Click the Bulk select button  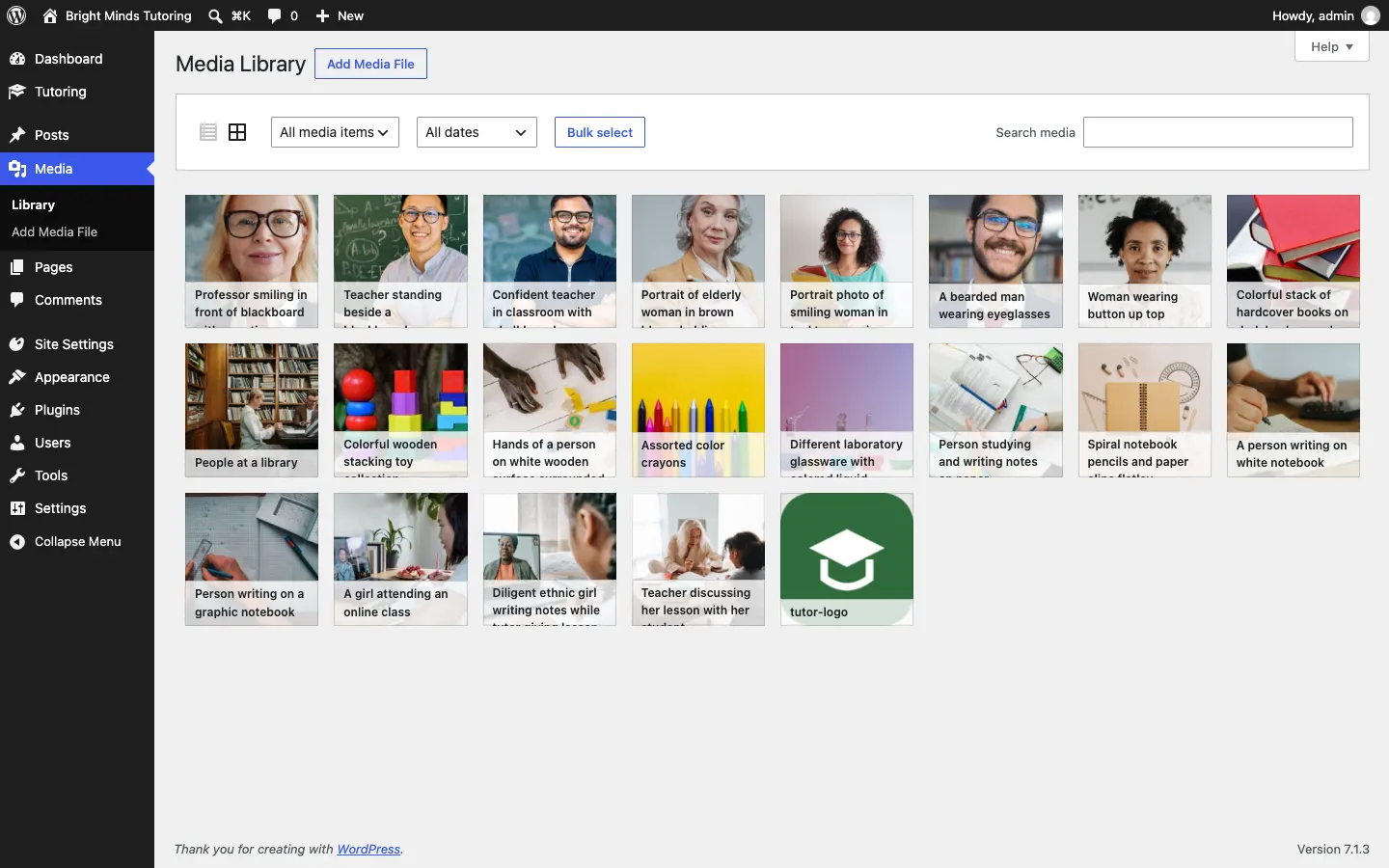600,132
